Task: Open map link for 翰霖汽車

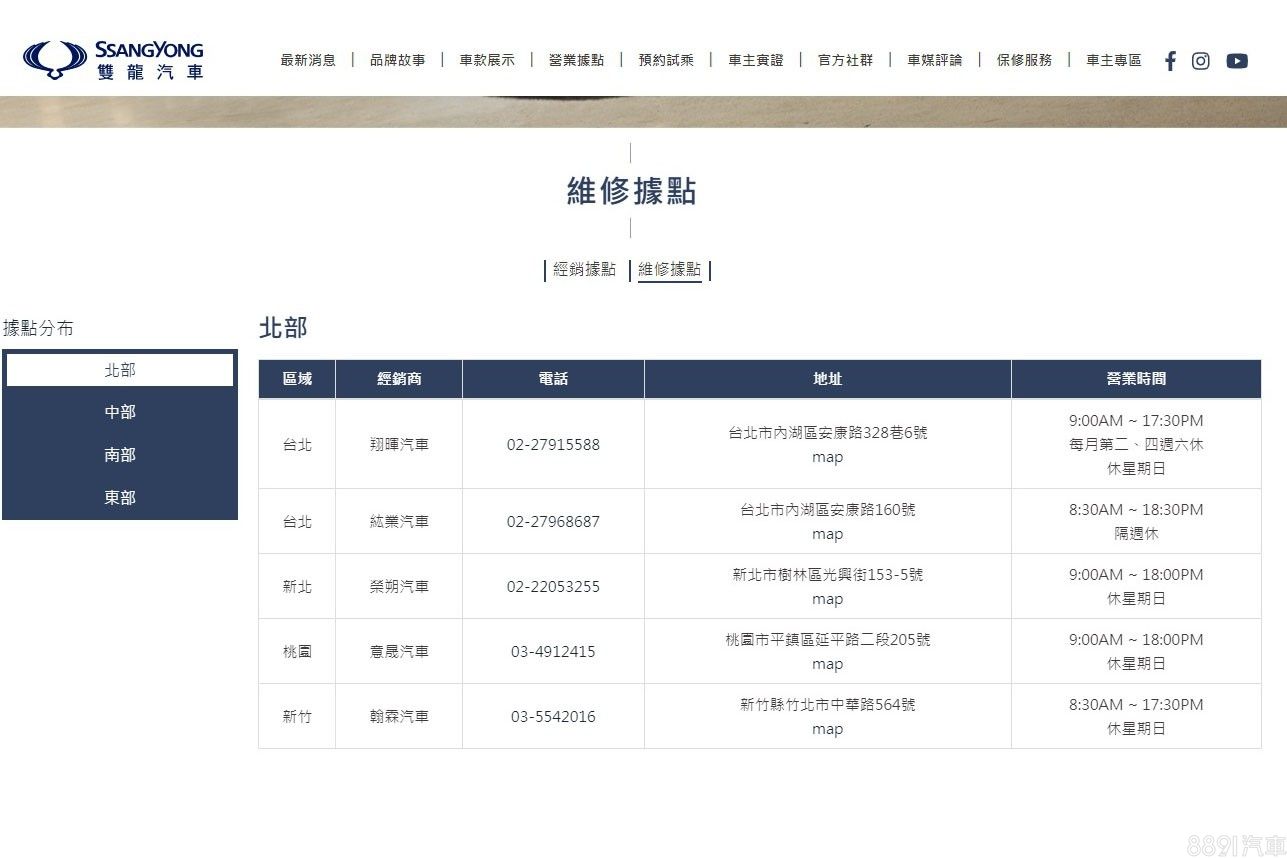Action: tap(827, 729)
